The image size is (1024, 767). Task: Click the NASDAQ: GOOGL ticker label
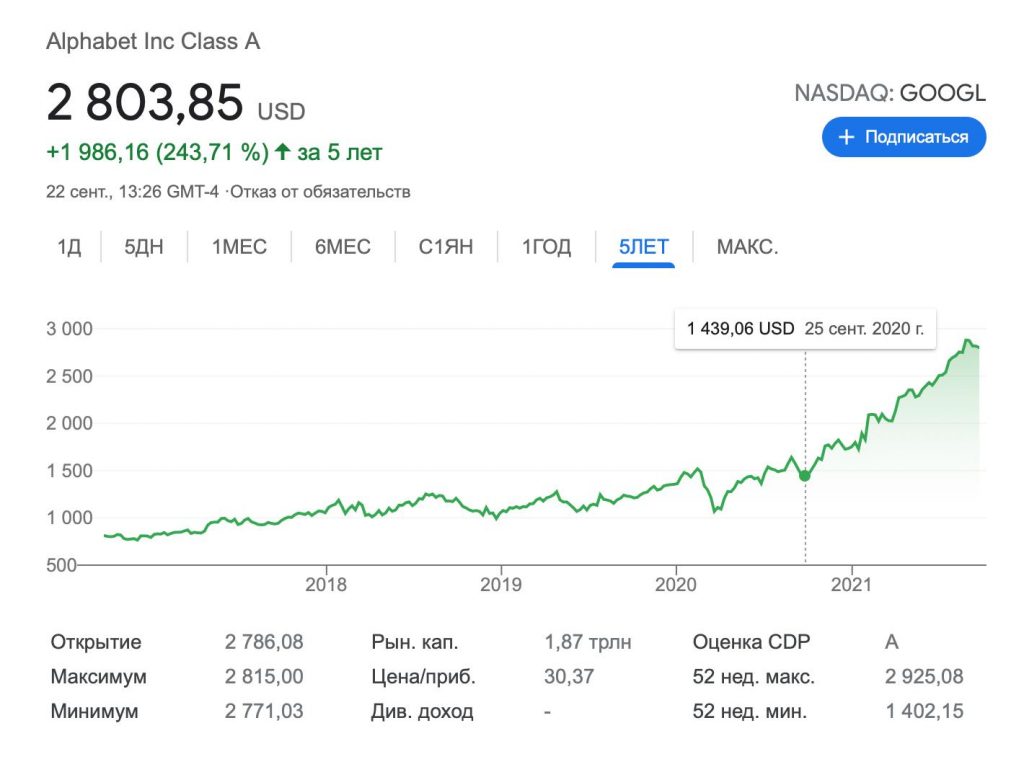890,93
